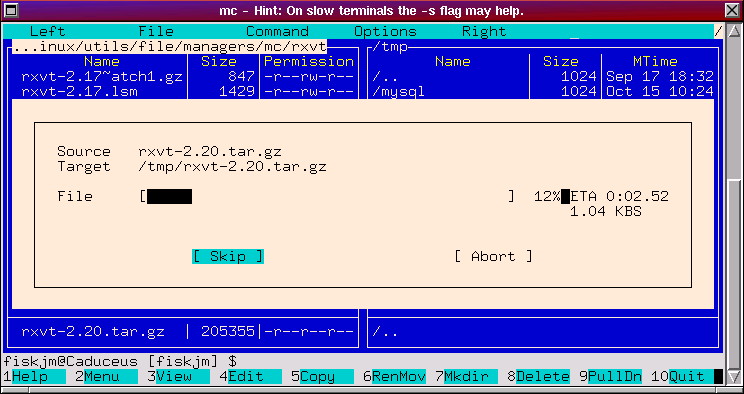The width and height of the screenshot is (744, 394).
Task: Open the Options menu
Action: (385, 31)
